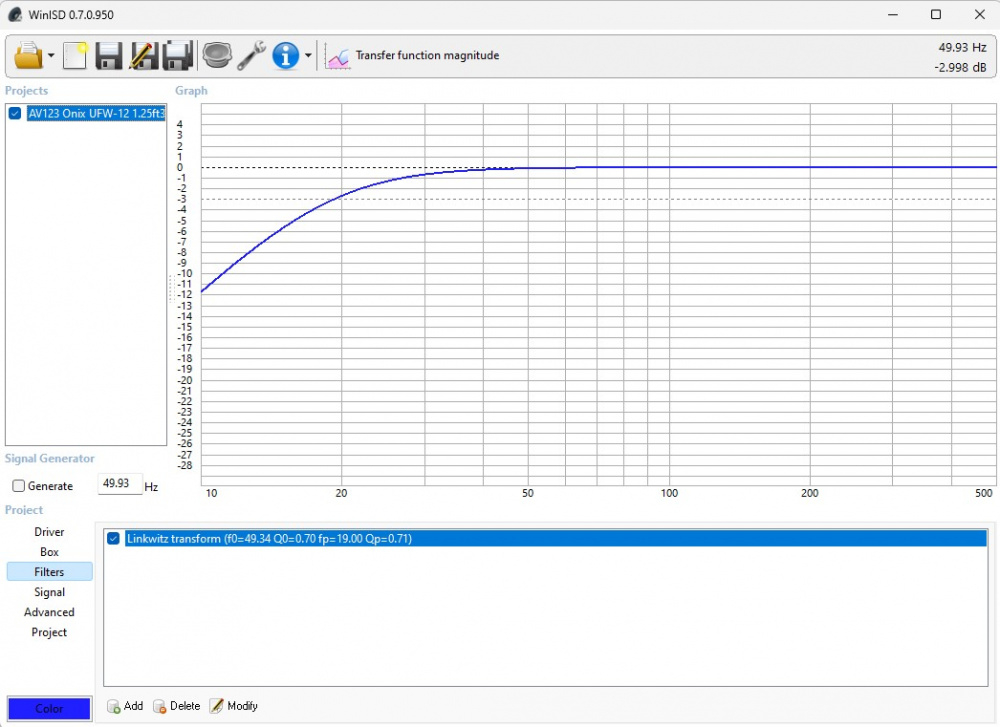Create a new project with the blank page icon

pyautogui.click(x=75, y=55)
